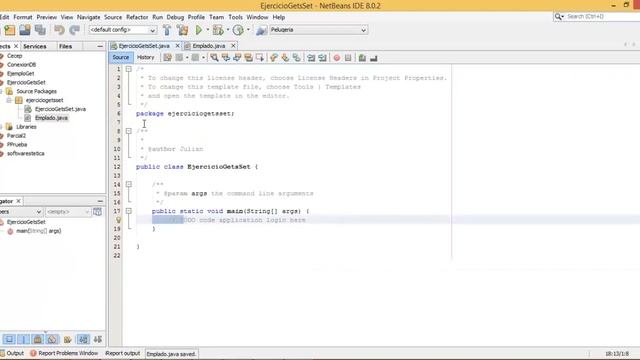Toggle Rectangular Selection icon

(x=260, y=58)
